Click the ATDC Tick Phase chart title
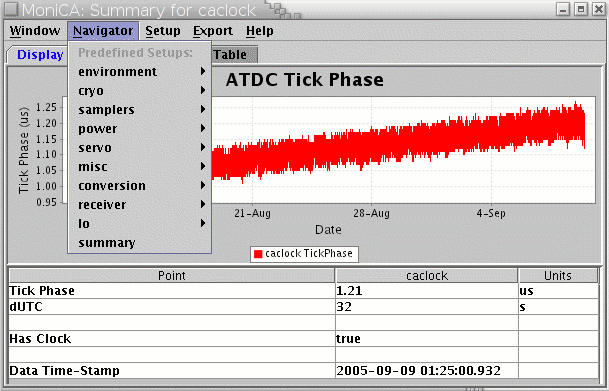This screenshot has width=609, height=391. click(304, 80)
